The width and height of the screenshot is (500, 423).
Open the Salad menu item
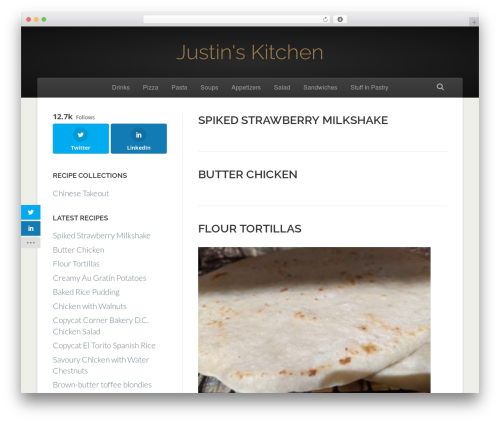(282, 87)
